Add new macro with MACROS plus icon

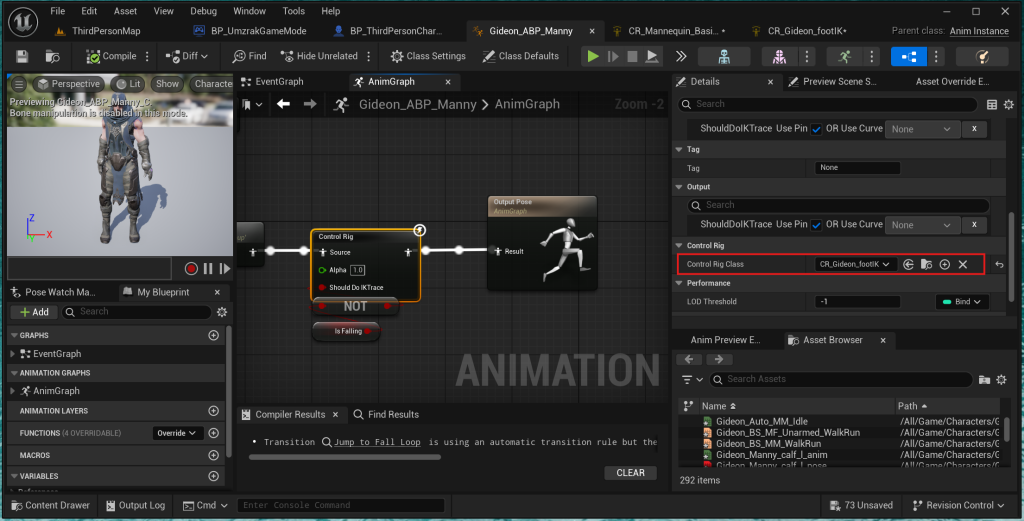tap(213, 455)
